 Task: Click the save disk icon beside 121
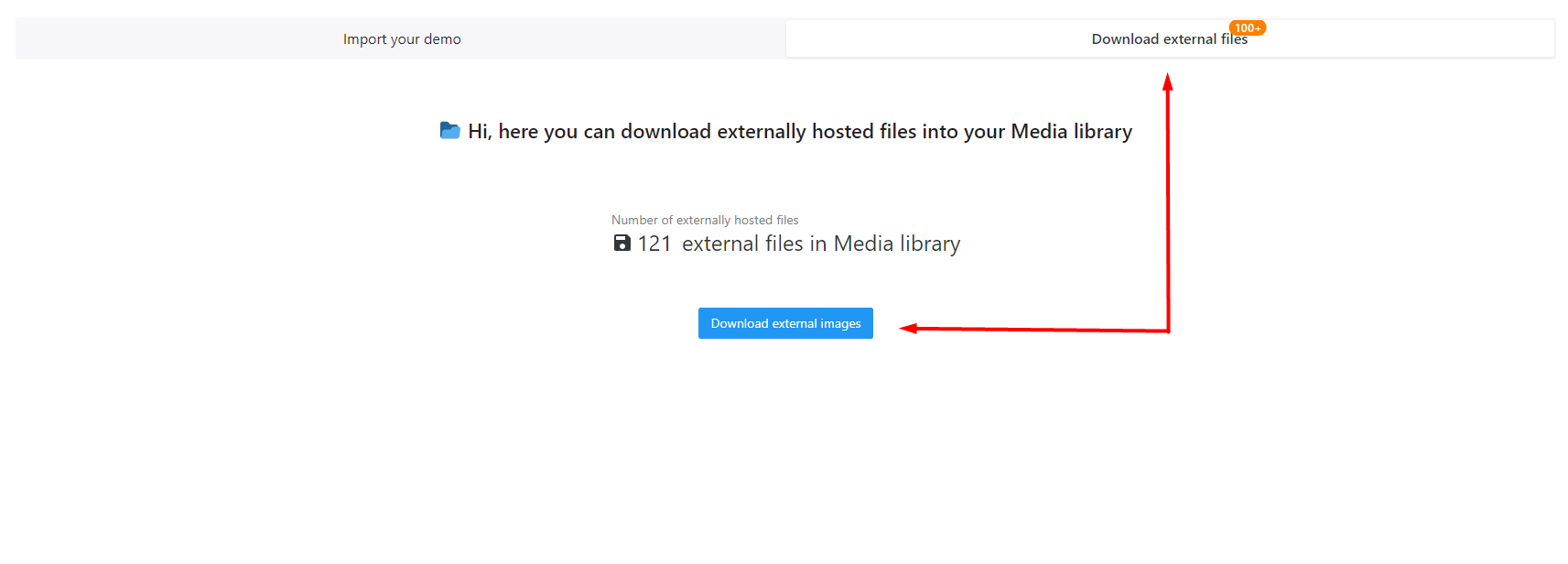(x=622, y=243)
